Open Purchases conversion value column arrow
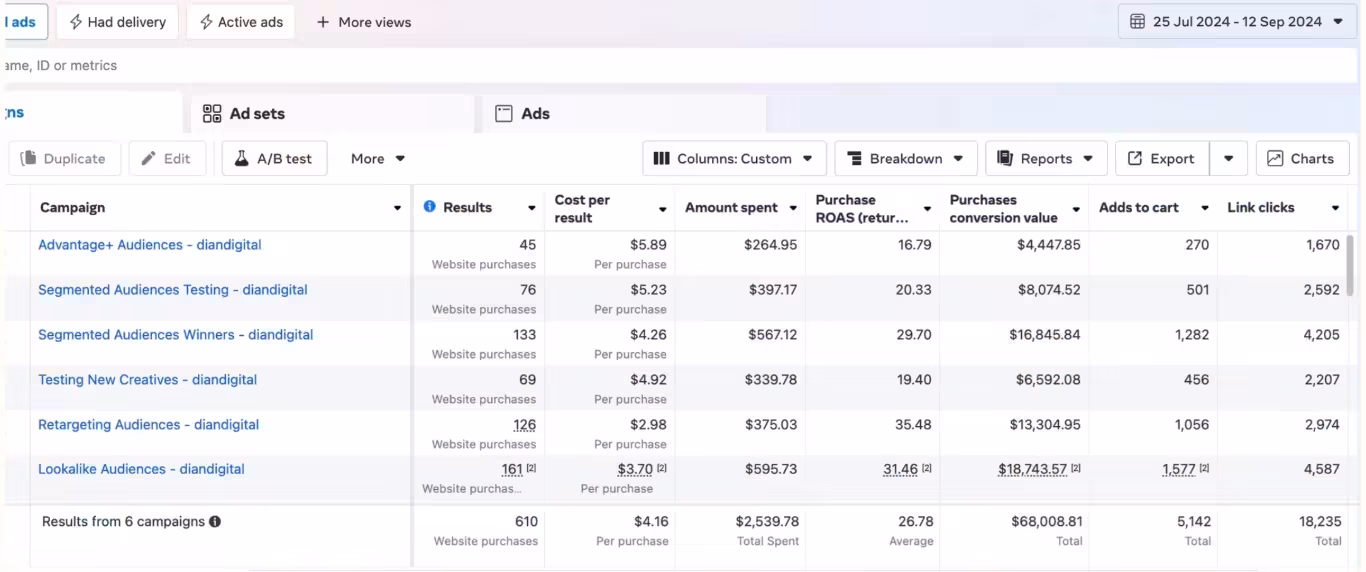Viewport: 1366px width, 572px height. pyautogui.click(x=1076, y=208)
